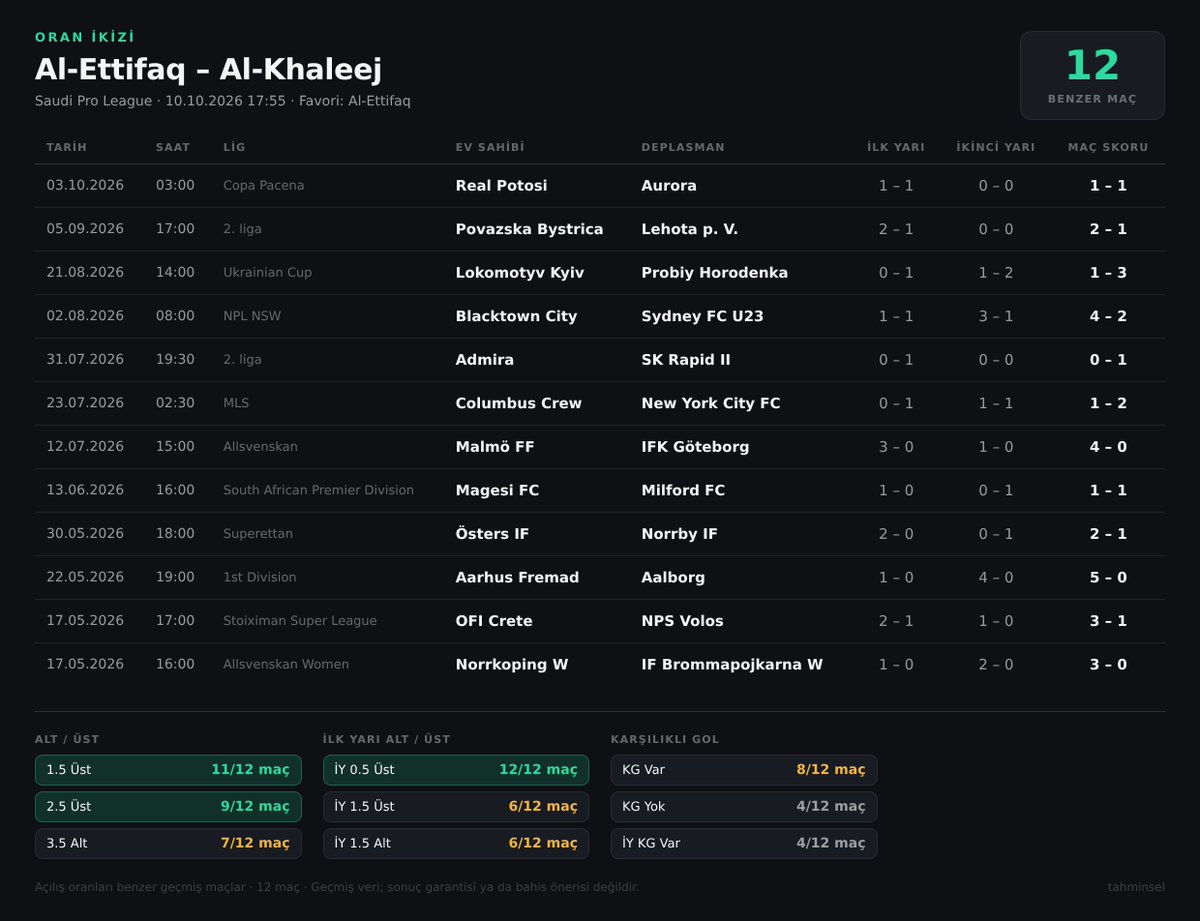Screen dimensions: 1200x921
Task: Select the Al-Ettifaq – Al-Khaleej match title
Action: pos(208,69)
